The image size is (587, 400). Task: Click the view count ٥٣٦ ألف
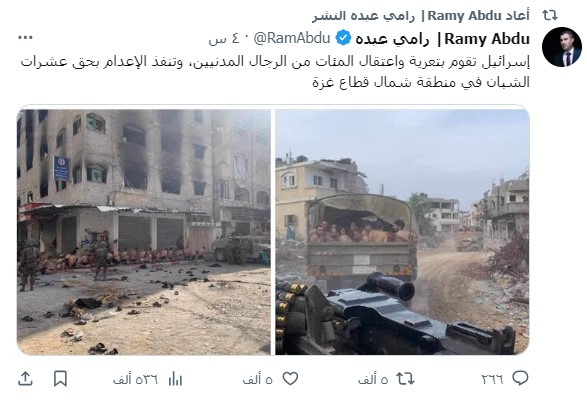point(135,379)
